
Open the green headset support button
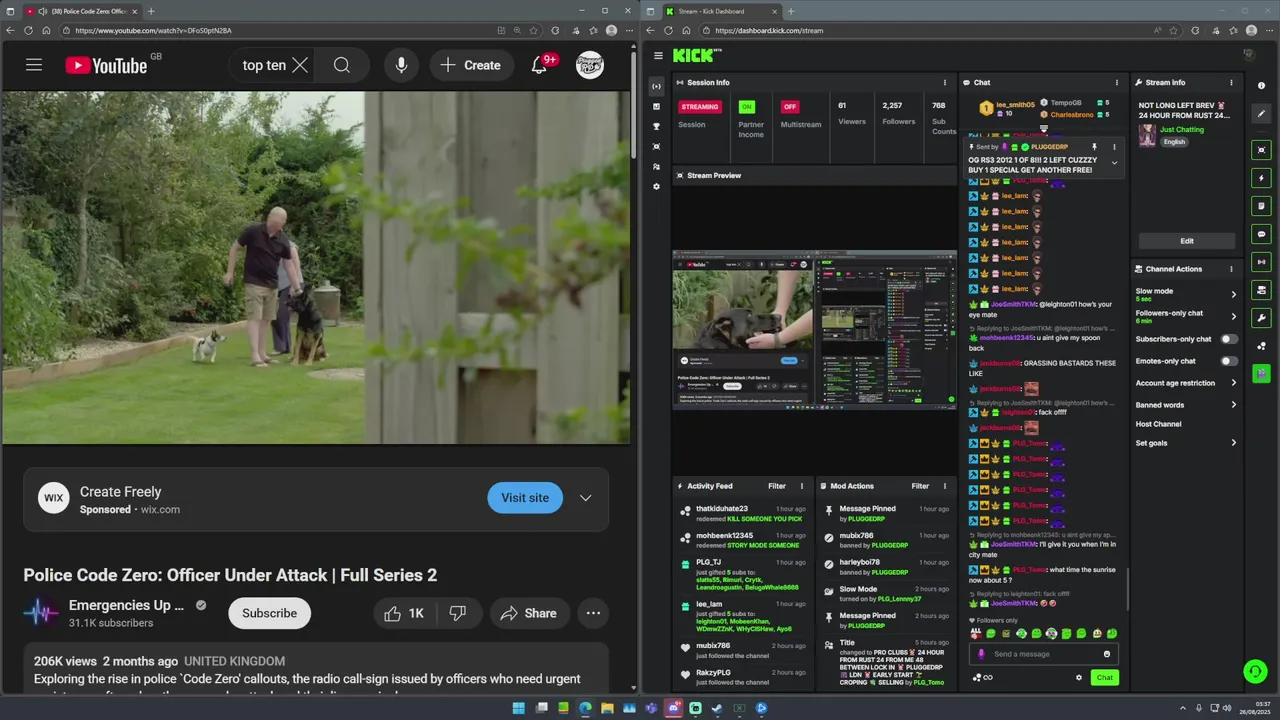(x=1254, y=671)
